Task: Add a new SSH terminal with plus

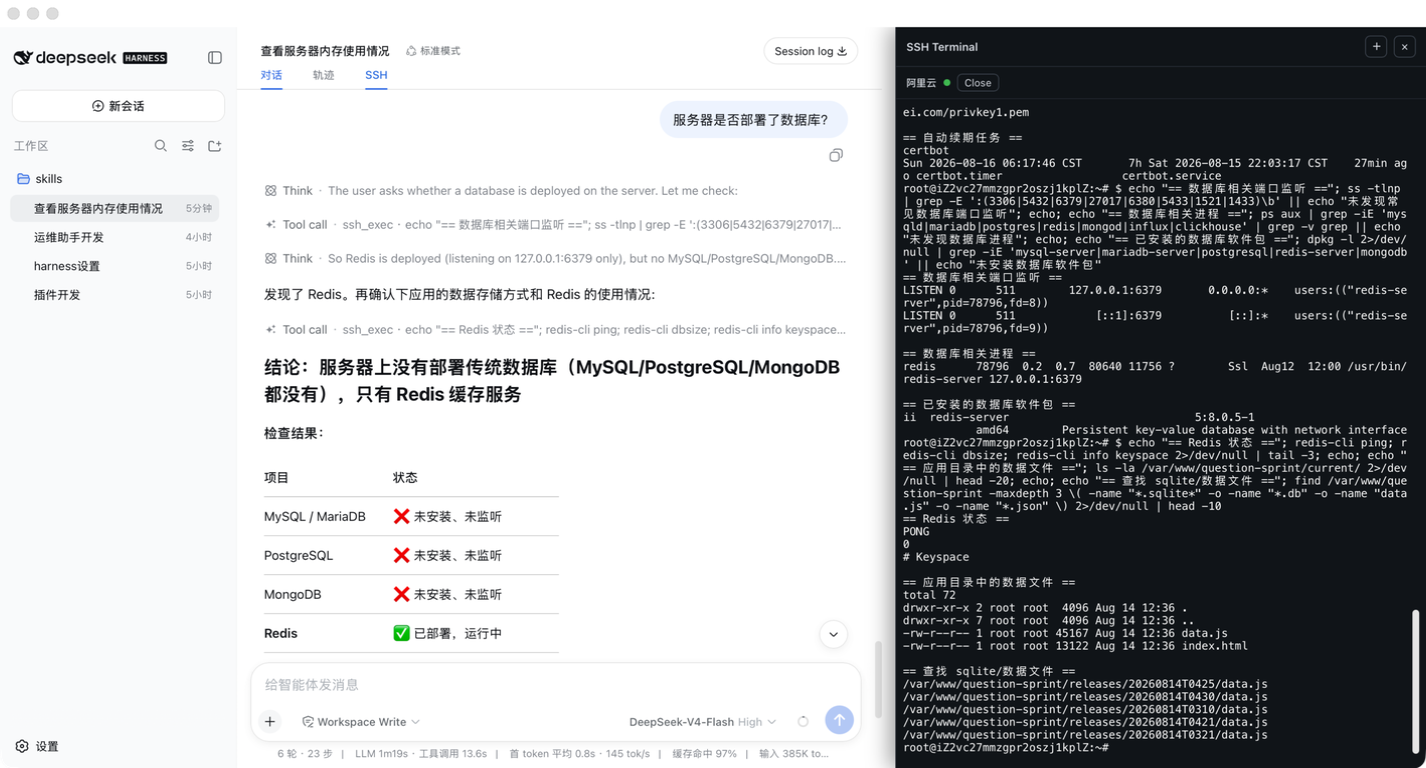Action: pos(1376,47)
